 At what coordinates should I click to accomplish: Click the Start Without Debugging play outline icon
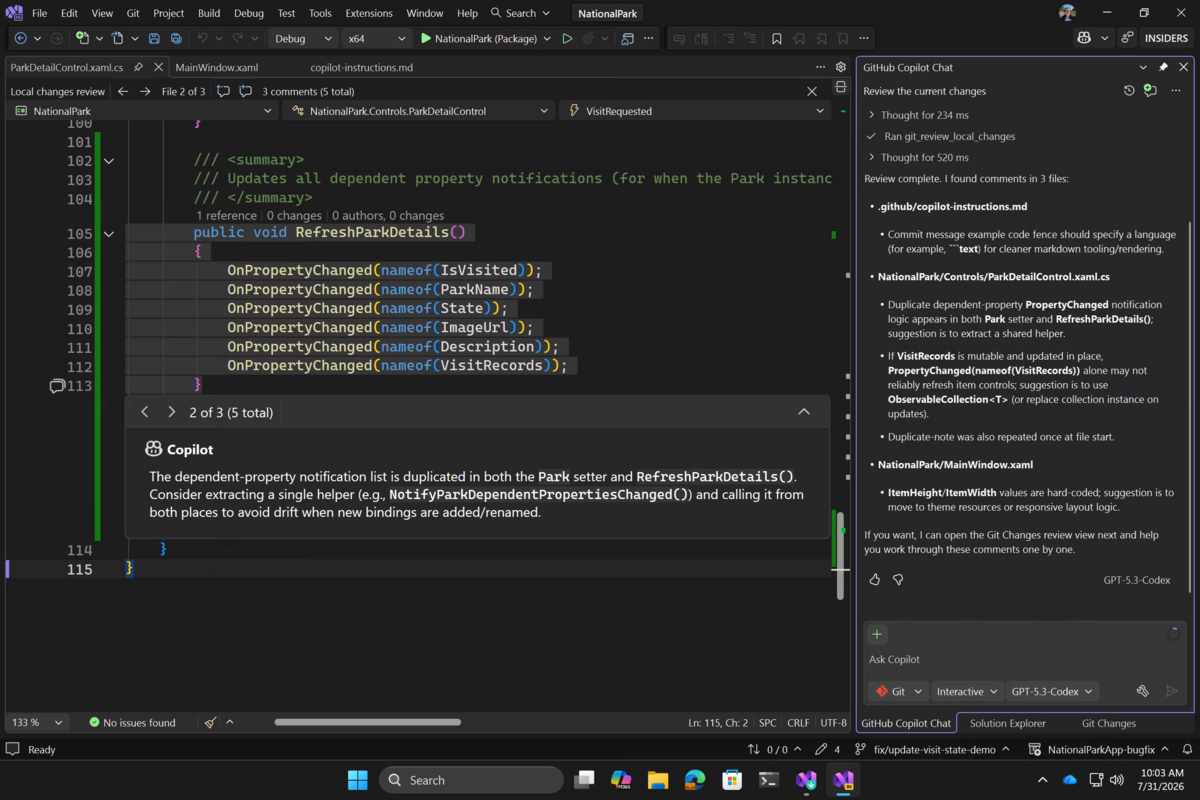567,38
